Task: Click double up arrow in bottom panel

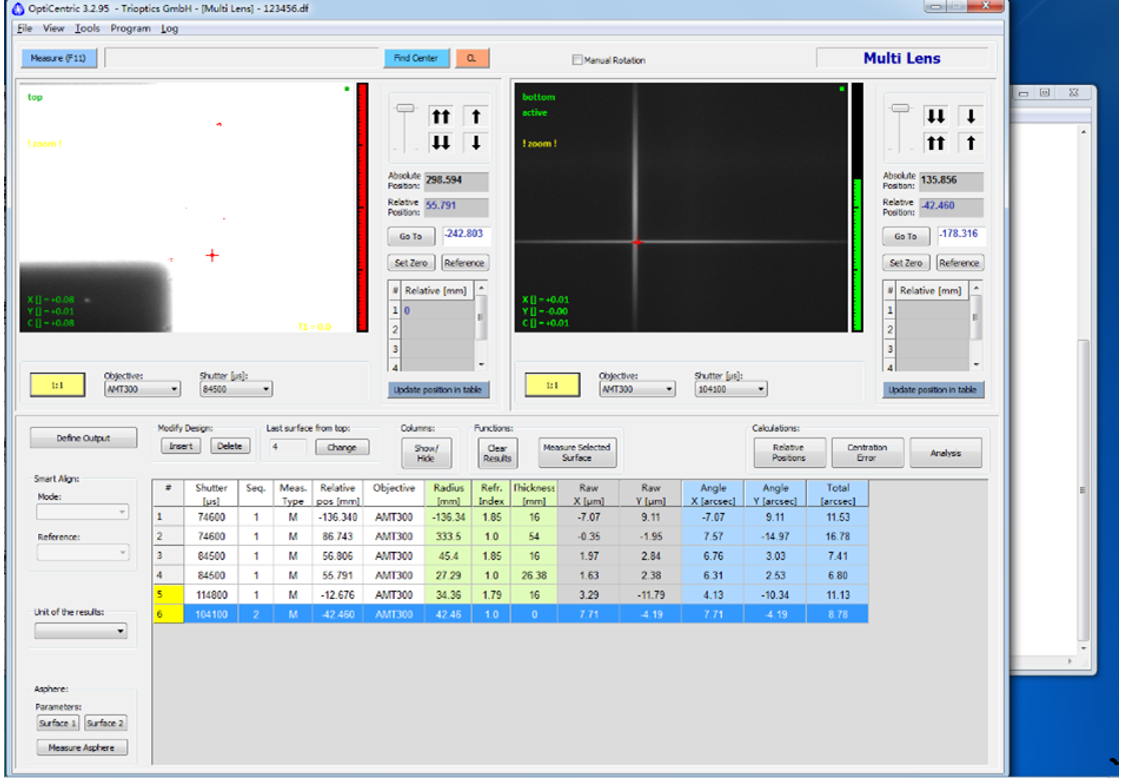Action: (x=935, y=142)
